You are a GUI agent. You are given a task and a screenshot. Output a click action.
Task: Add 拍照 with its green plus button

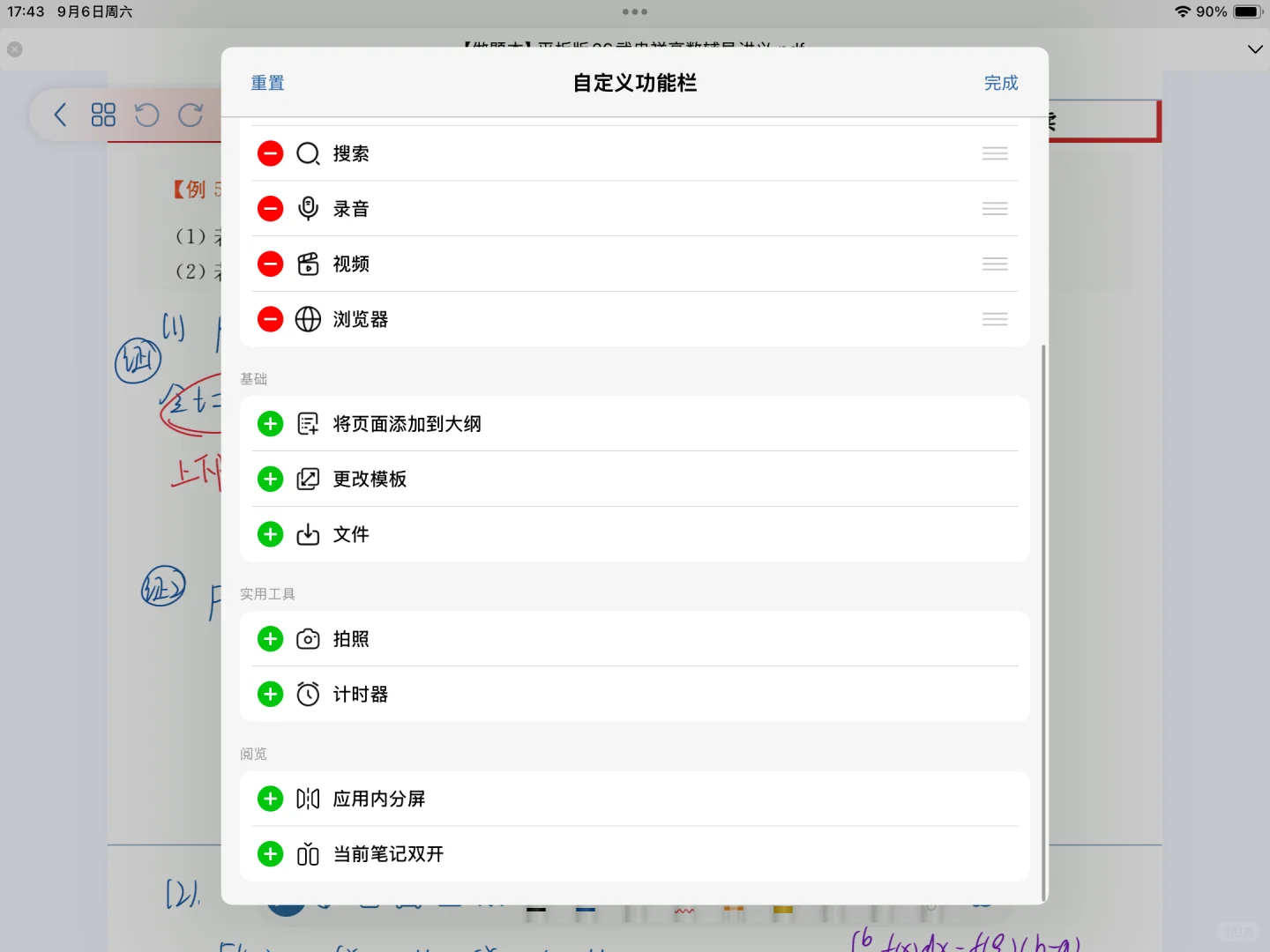pos(270,639)
